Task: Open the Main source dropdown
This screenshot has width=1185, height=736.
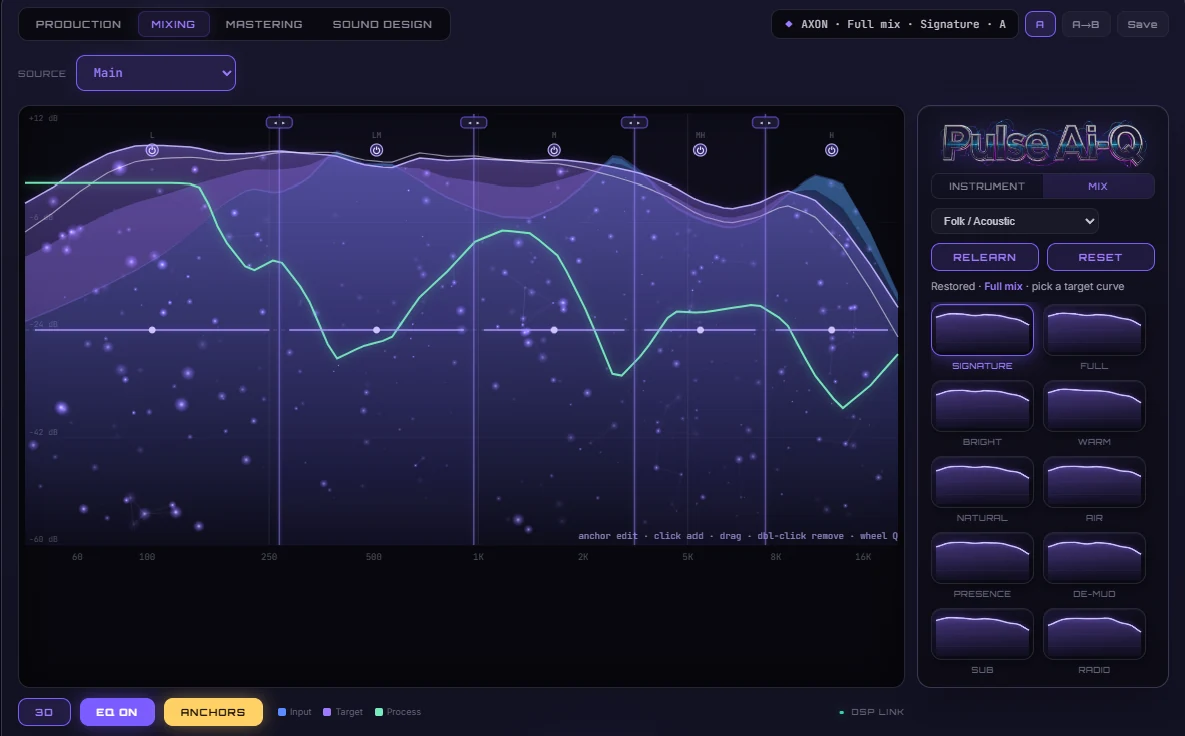Action: 156,73
